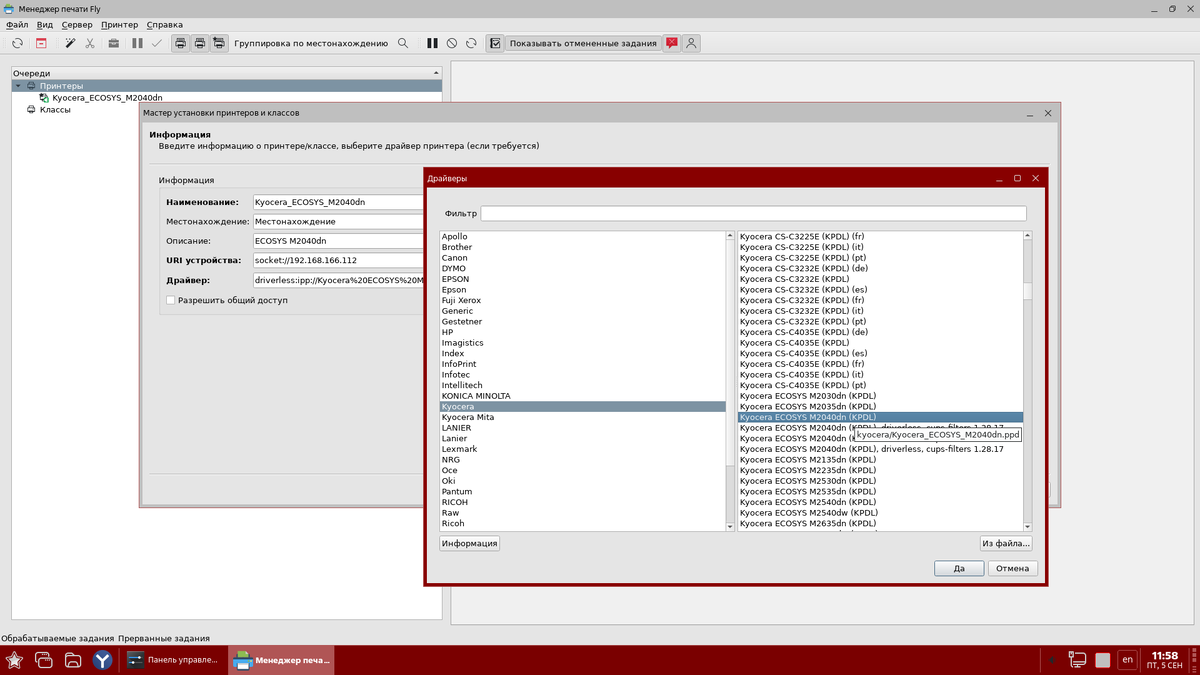The width and height of the screenshot is (1200, 675).
Task: Open the Справка menu
Action: (x=164, y=24)
